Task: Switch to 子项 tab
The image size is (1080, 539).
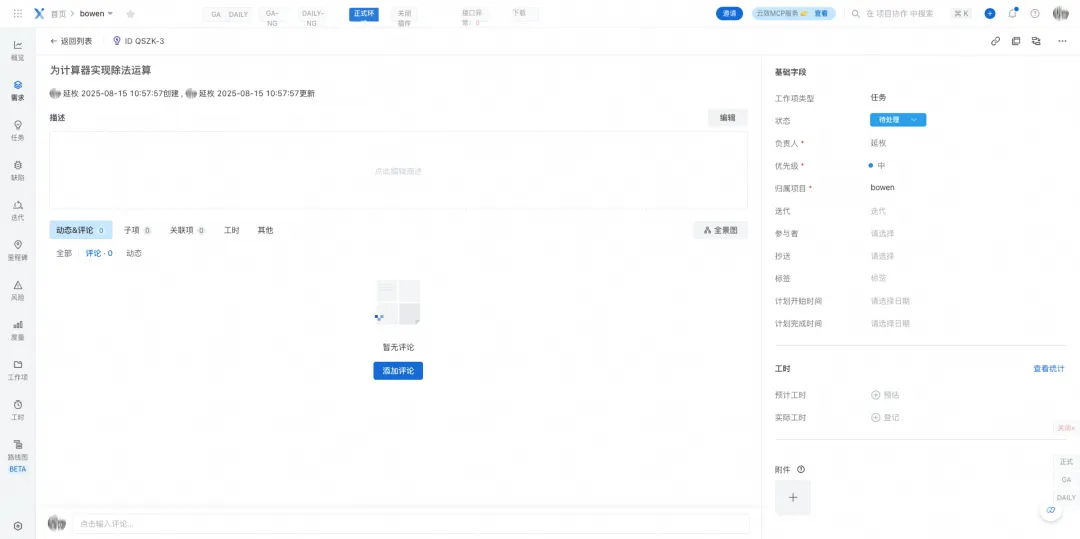Action: pyautogui.click(x=138, y=230)
